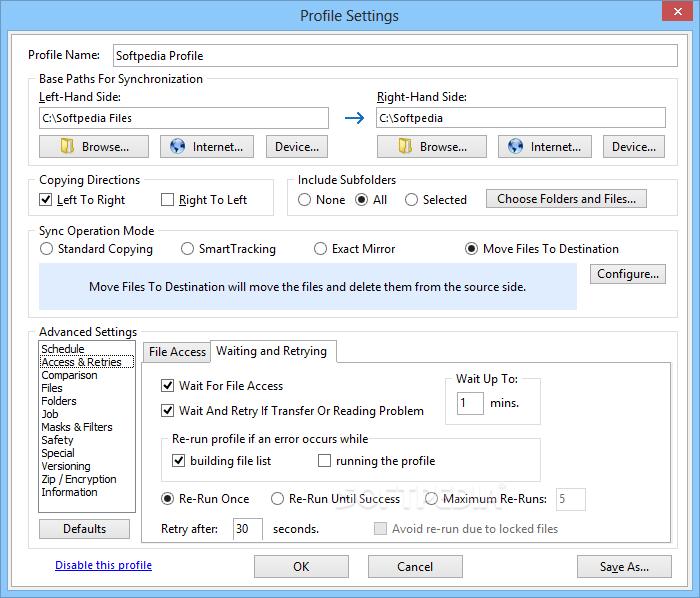Switch to the File Access tab
This screenshot has height=598, width=700.
pos(177,352)
